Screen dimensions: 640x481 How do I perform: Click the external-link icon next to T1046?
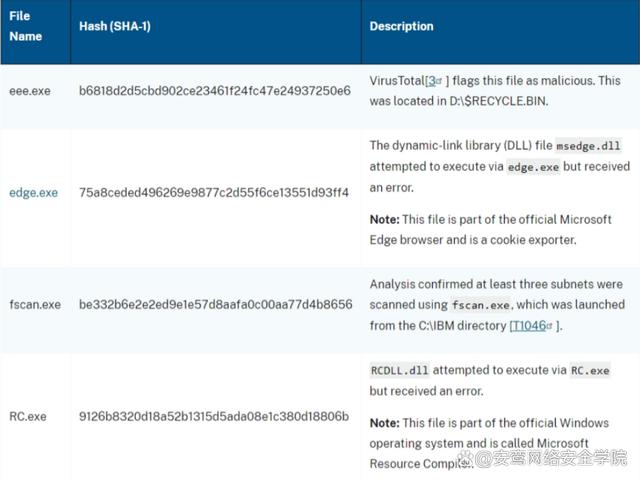[x=549, y=326]
